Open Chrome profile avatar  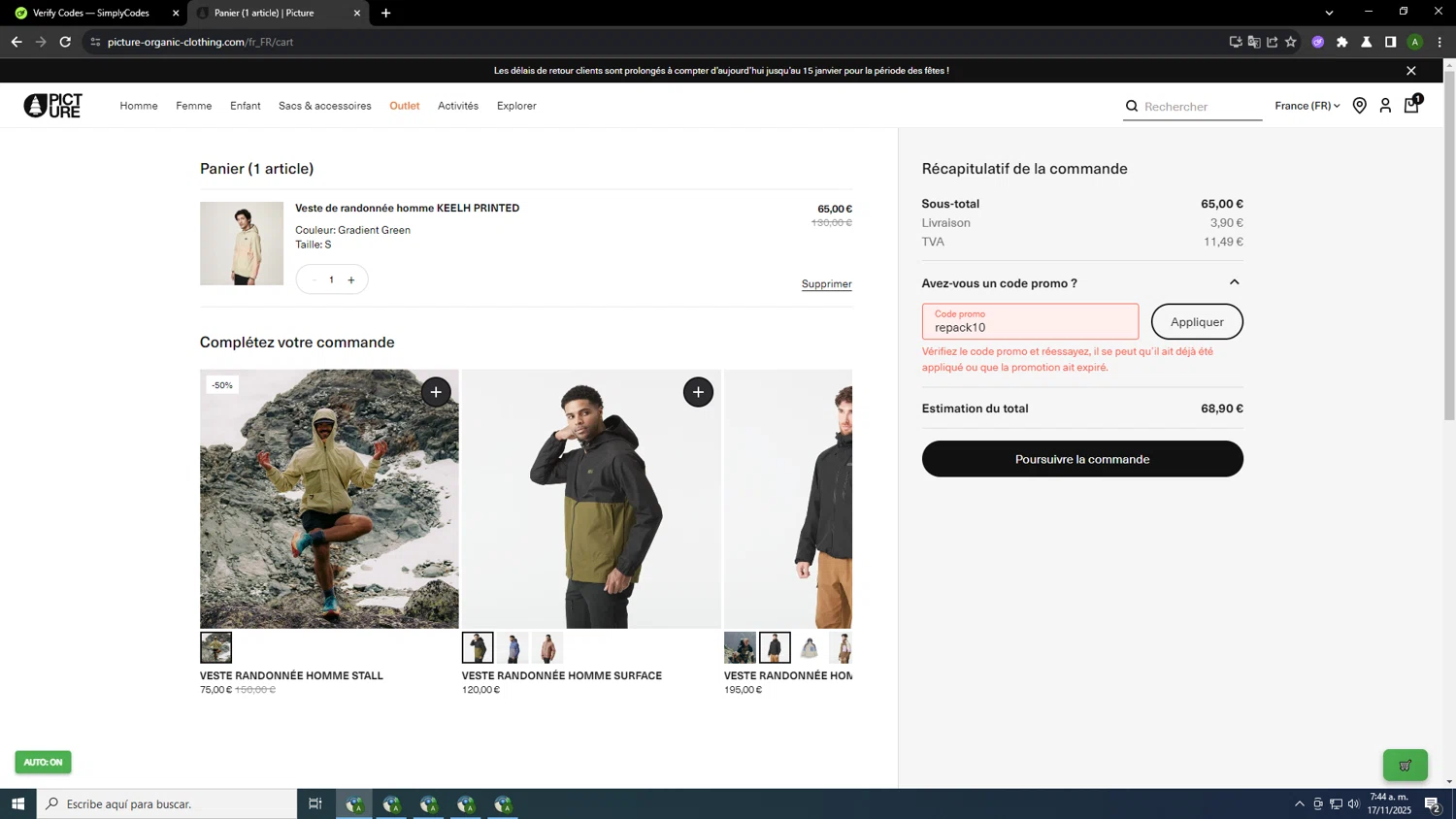click(x=1415, y=42)
